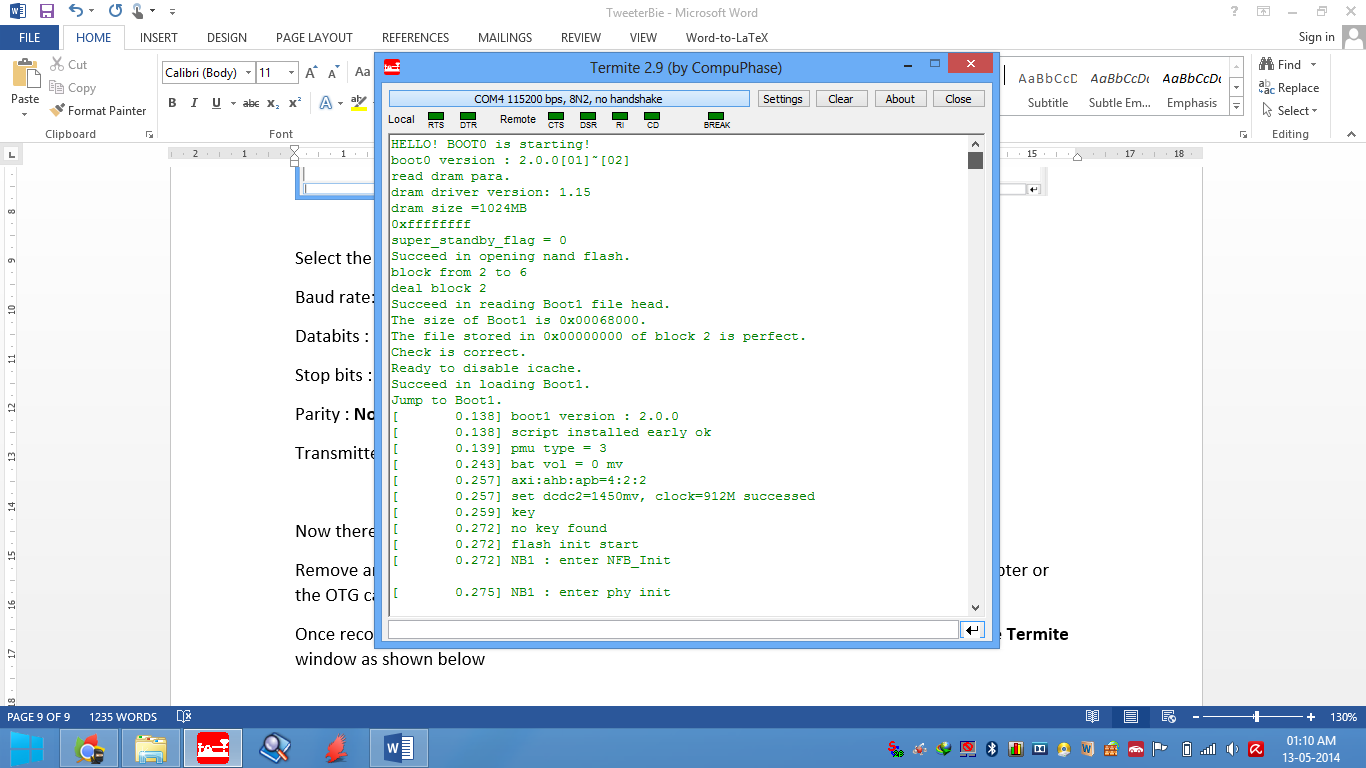Customize Quick Access Toolbar dropdown
The height and width of the screenshot is (768, 1366).
172,12
